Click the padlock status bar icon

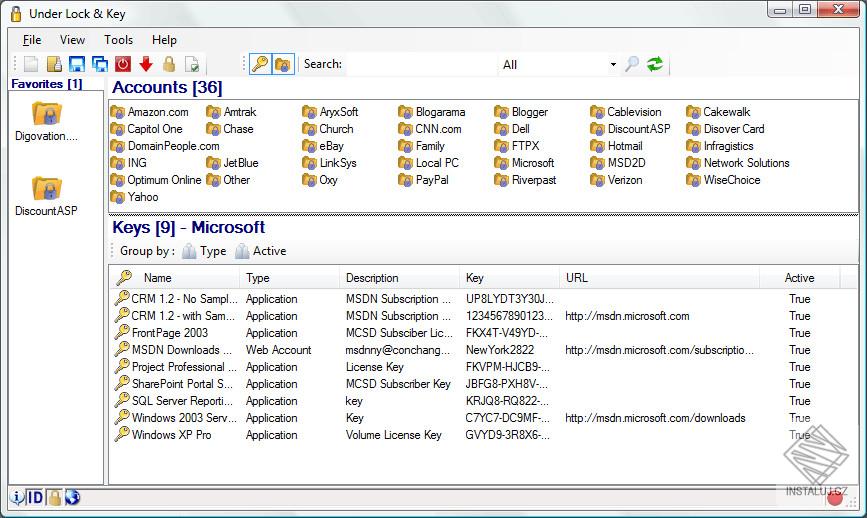(54, 498)
